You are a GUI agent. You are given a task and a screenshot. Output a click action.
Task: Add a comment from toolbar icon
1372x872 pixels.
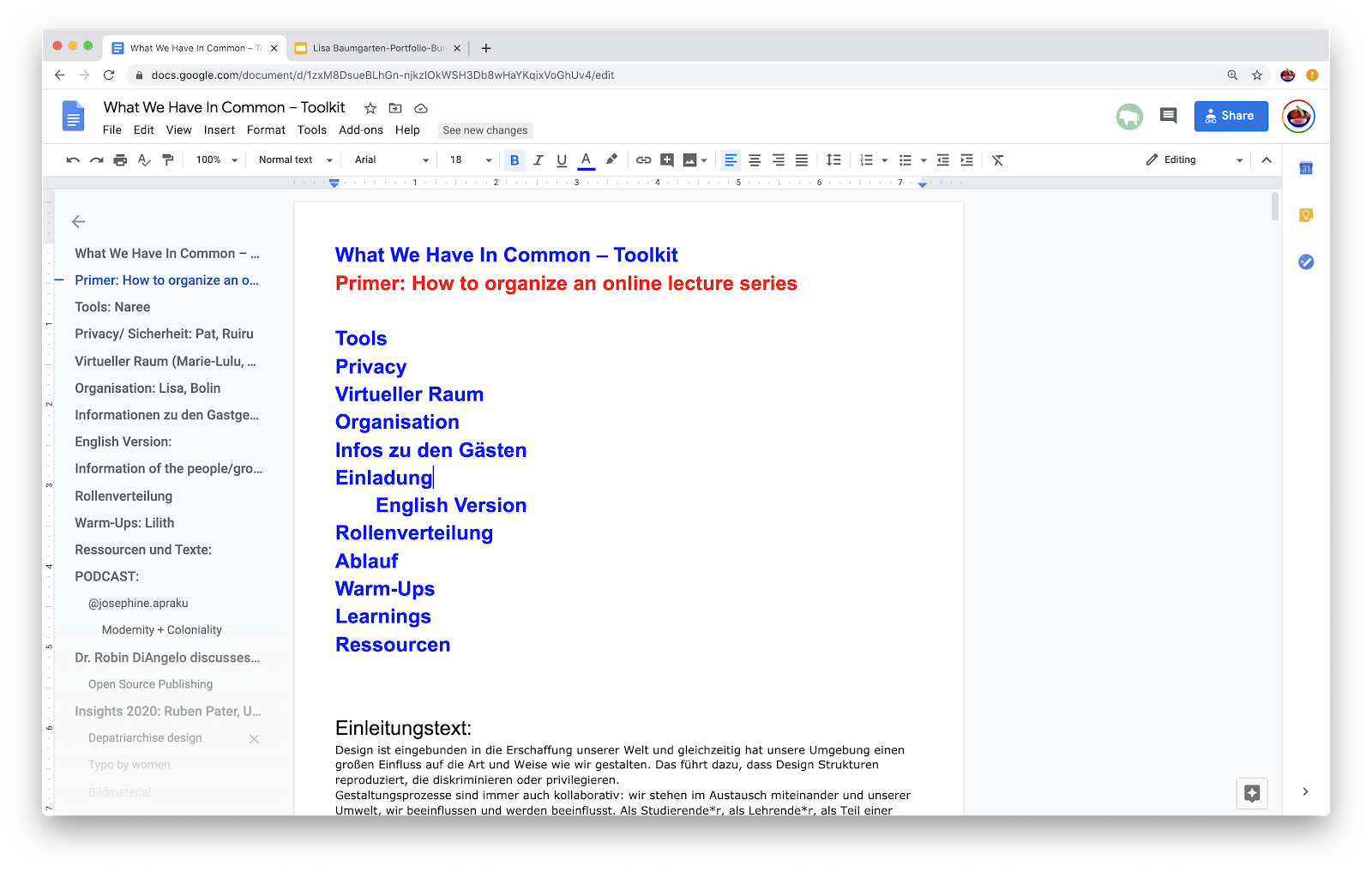click(x=667, y=160)
